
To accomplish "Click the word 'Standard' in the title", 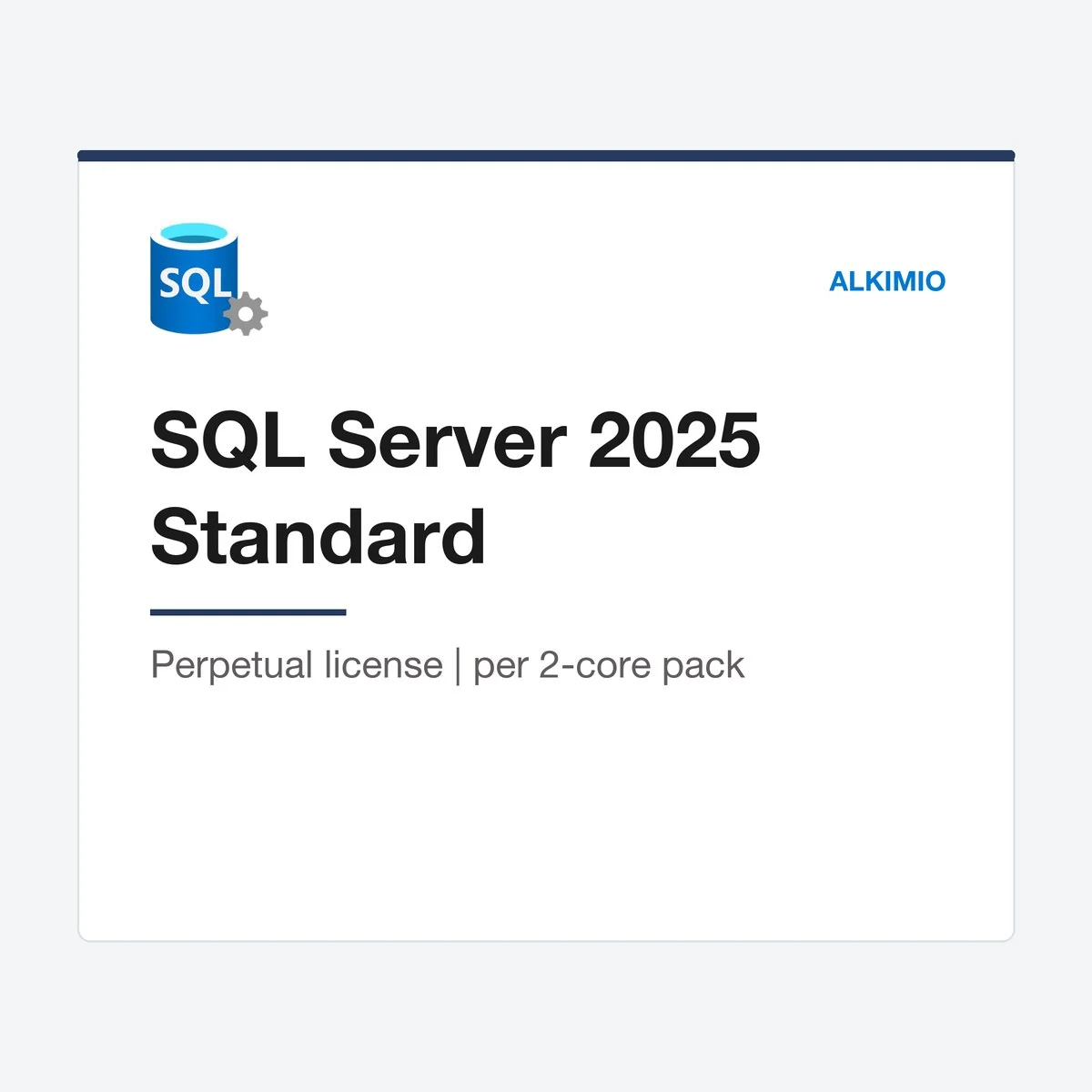I will (x=318, y=537).
